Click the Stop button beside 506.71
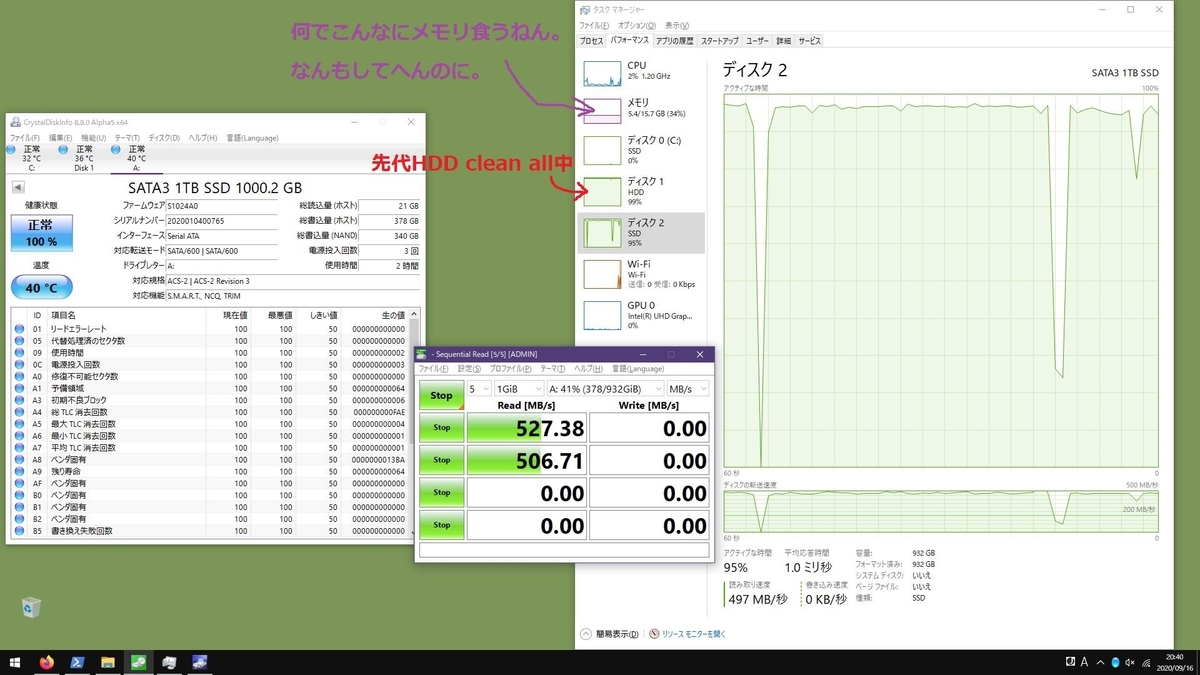This screenshot has height=675, width=1200. pyautogui.click(x=441, y=460)
